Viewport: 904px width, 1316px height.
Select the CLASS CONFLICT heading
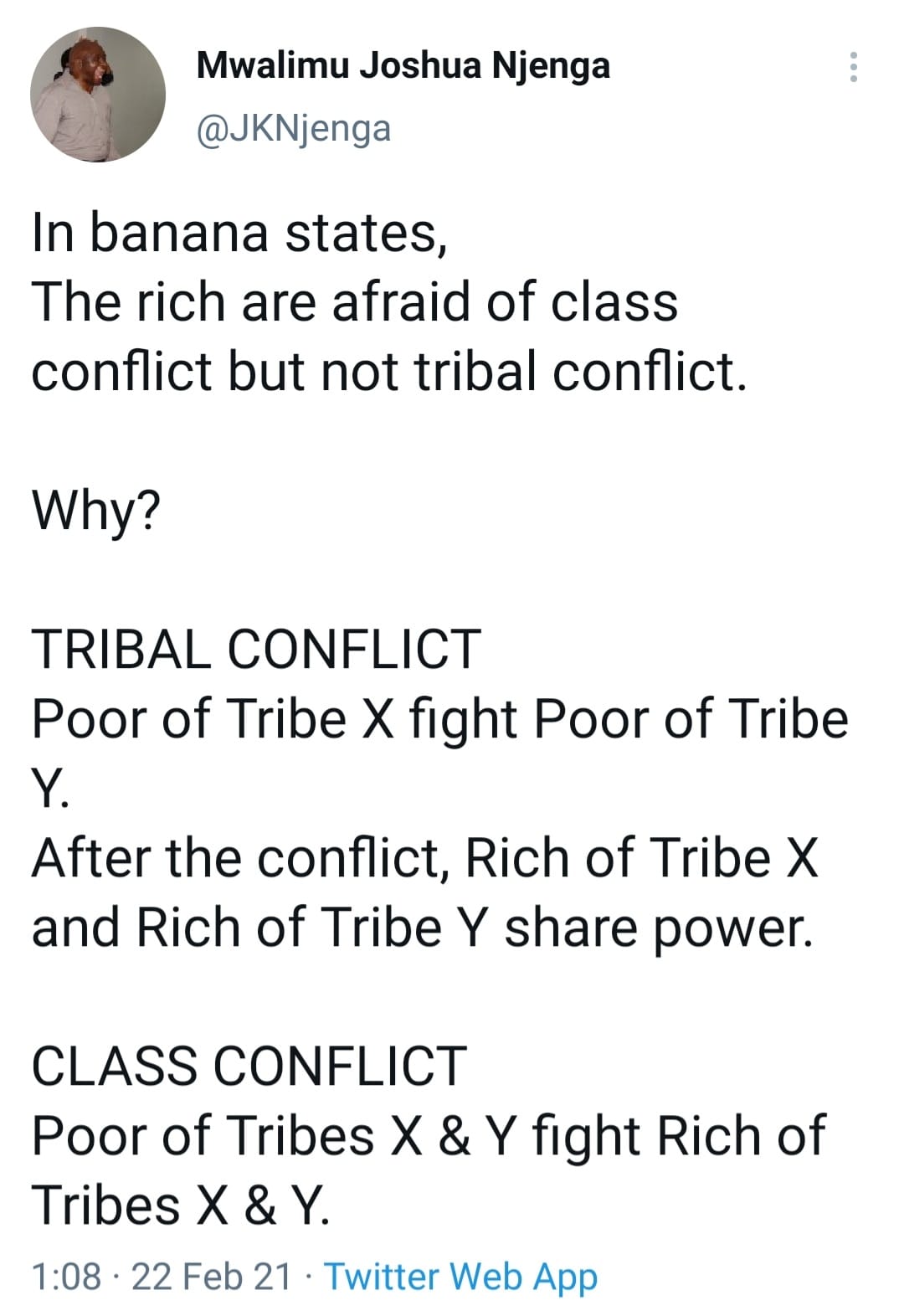pos(249,1066)
